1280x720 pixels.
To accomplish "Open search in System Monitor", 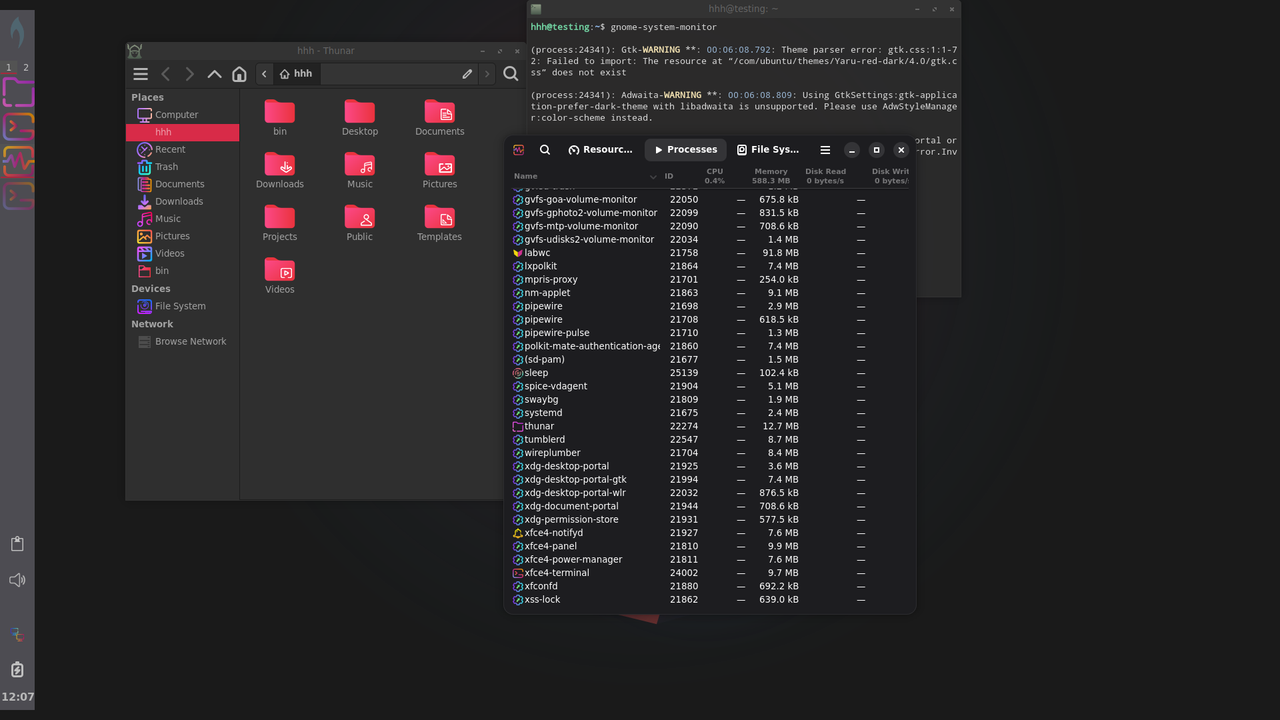I will [x=545, y=150].
